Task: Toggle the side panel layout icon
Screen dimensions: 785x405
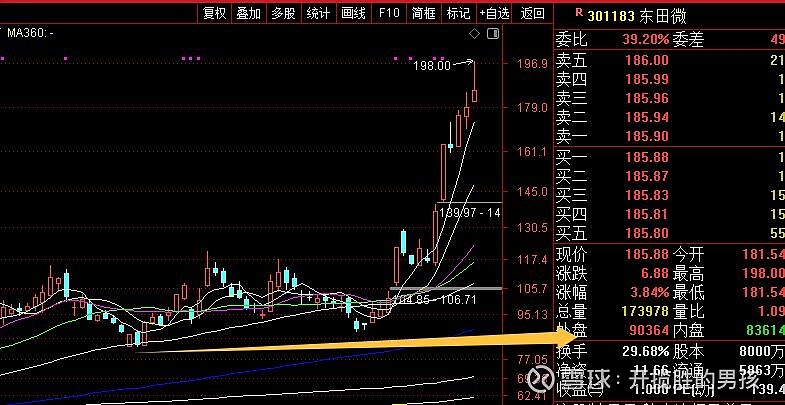Action: pos(493,34)
